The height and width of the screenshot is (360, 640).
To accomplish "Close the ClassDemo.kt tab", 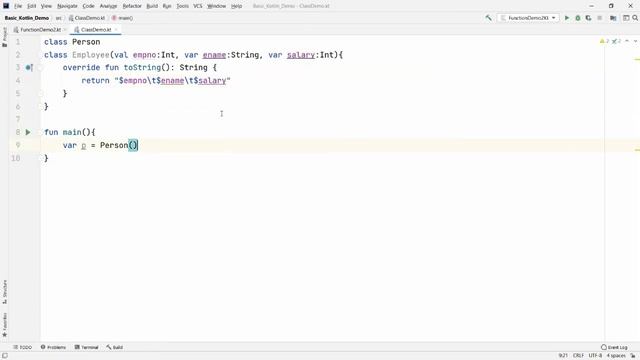I will 116,30.
